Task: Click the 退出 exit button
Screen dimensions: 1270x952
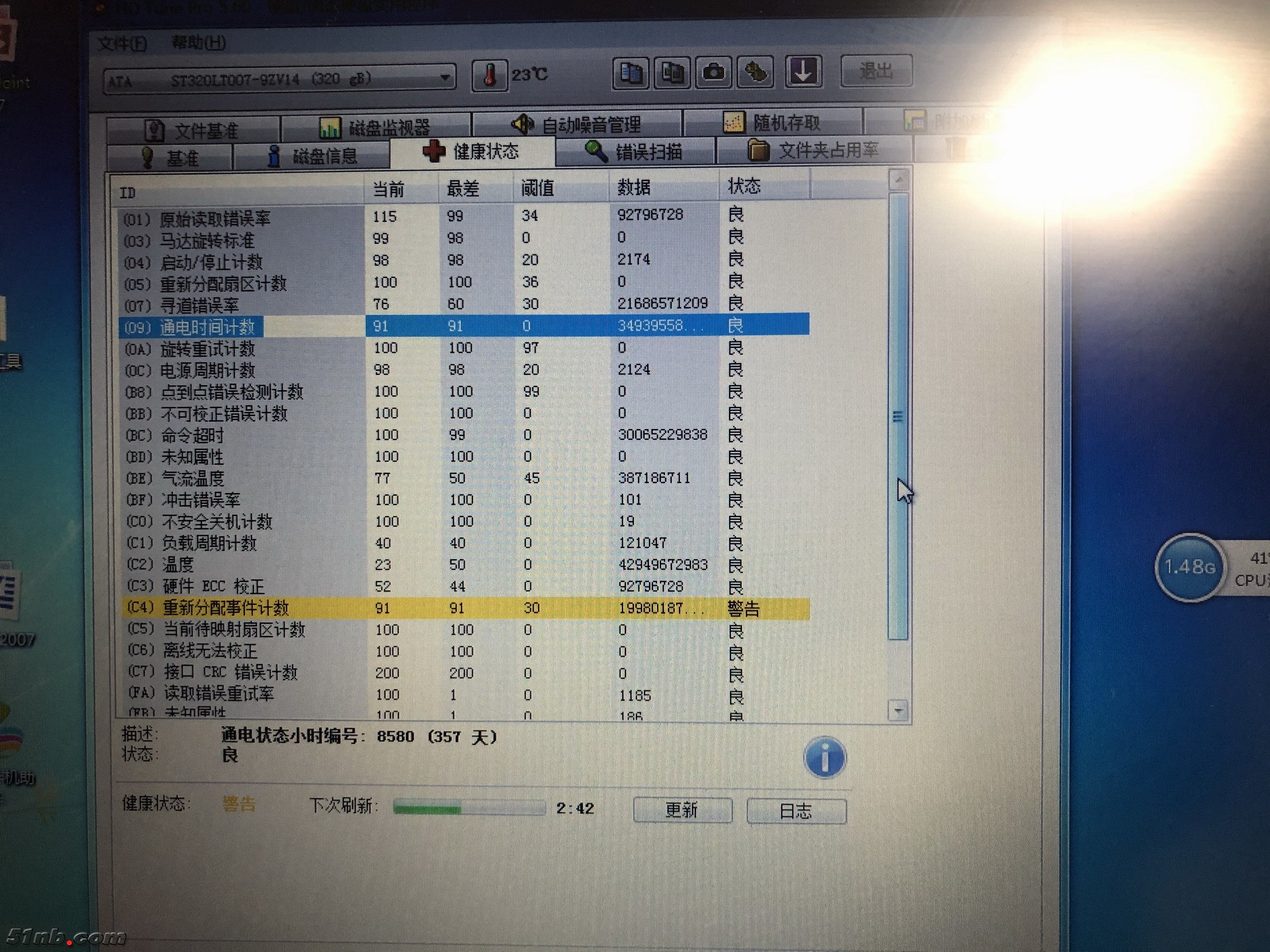Action: (876, 70)
